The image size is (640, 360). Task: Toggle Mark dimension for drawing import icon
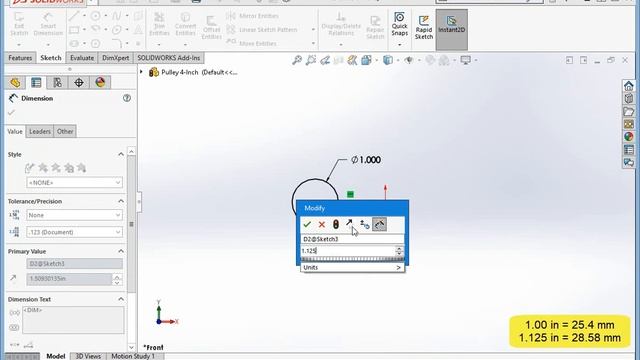point(379,224)
